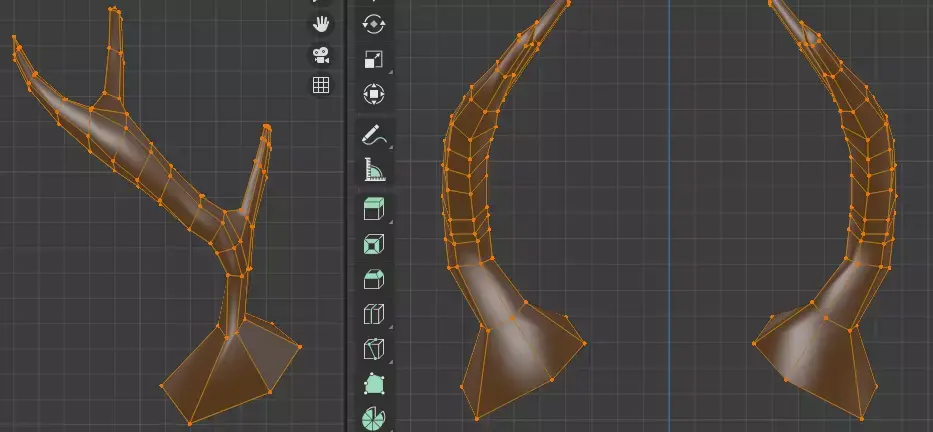
Task: Select the Rotate tool in the toolbar
Action: click(374, 24)
